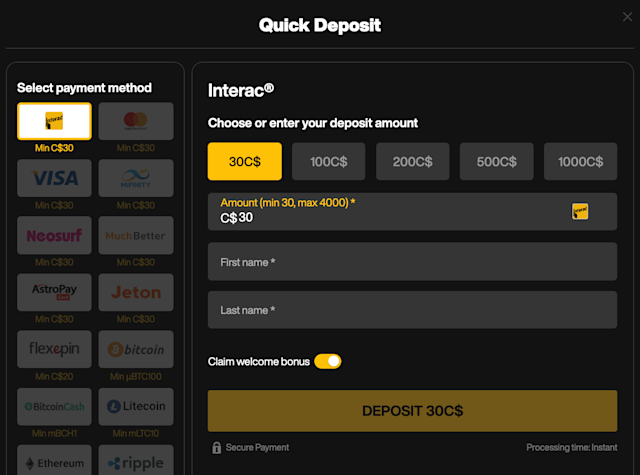Viewport: 640px width, 475px height.
Task: Choose the 100C$ deposit amount
Action: 328,161
